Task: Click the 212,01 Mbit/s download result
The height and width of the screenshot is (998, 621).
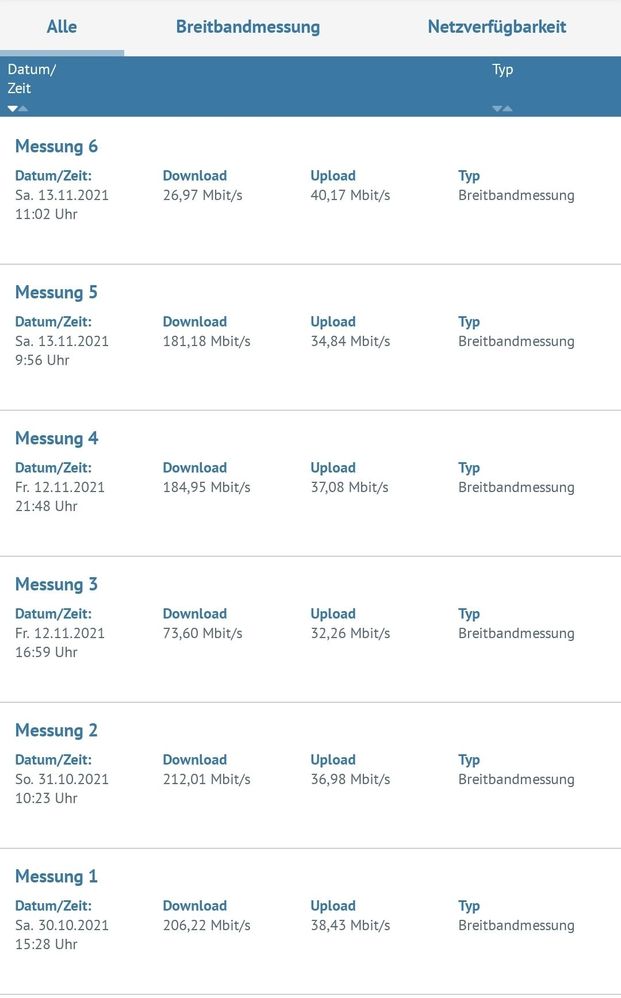Action: (x=206, y=779)
